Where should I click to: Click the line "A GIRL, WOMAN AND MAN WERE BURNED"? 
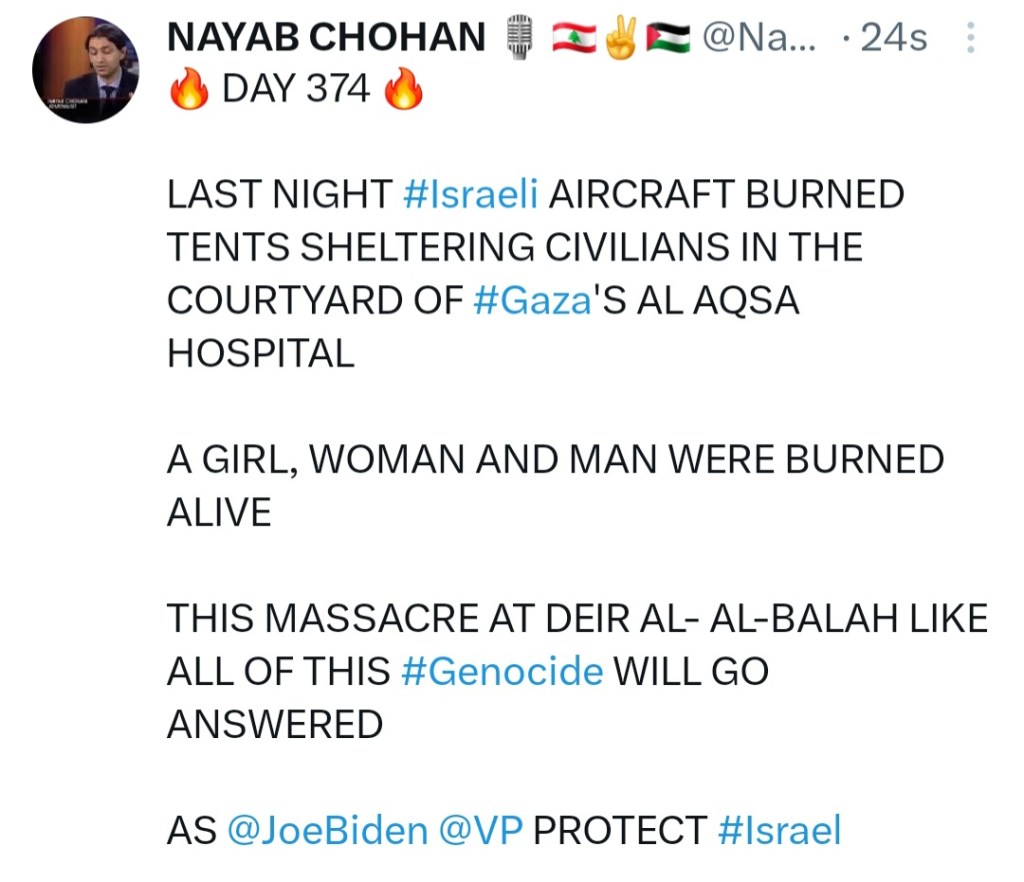pos(555,460)
